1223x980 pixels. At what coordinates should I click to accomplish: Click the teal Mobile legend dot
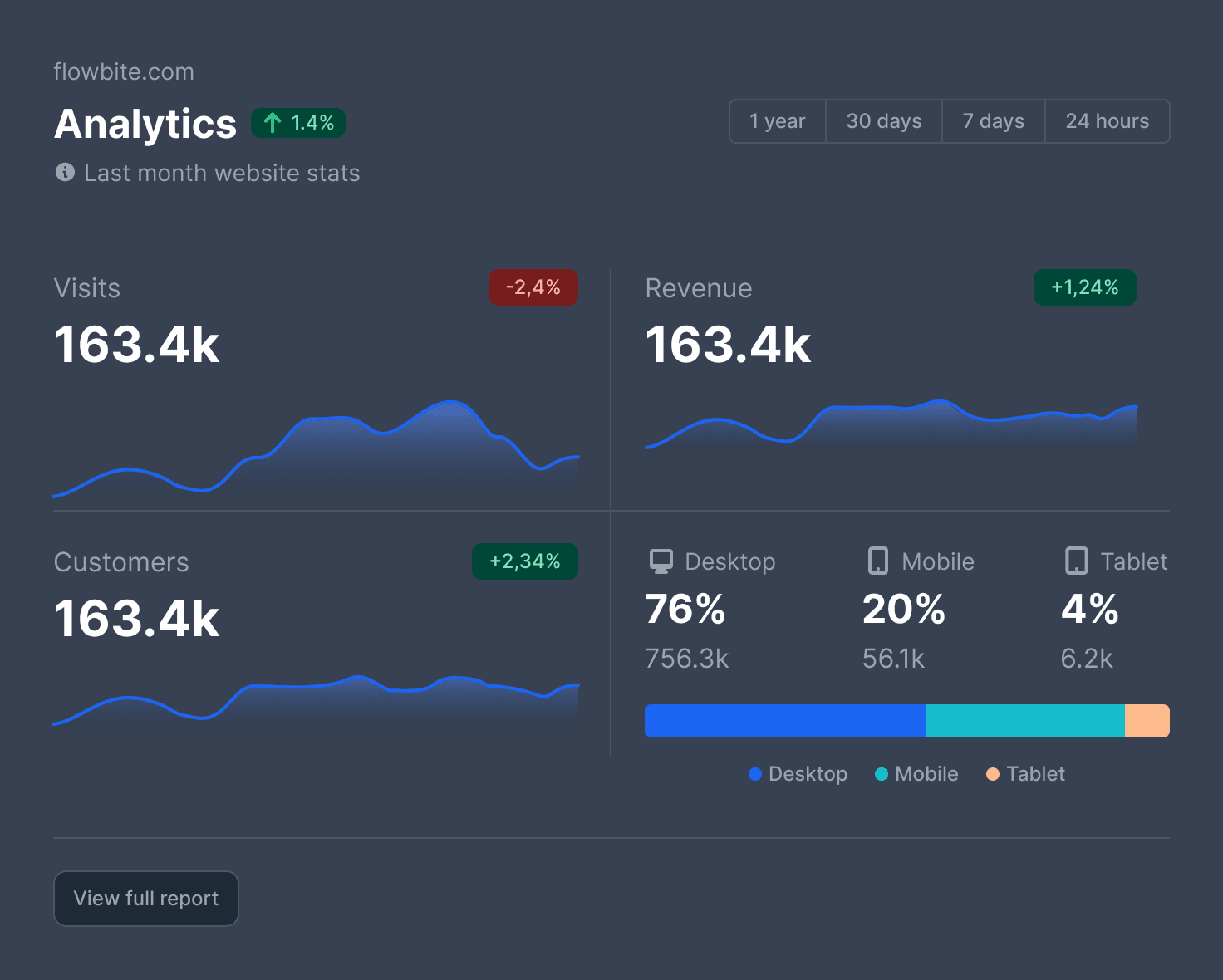pyautogui.click(x=882, y=774)
